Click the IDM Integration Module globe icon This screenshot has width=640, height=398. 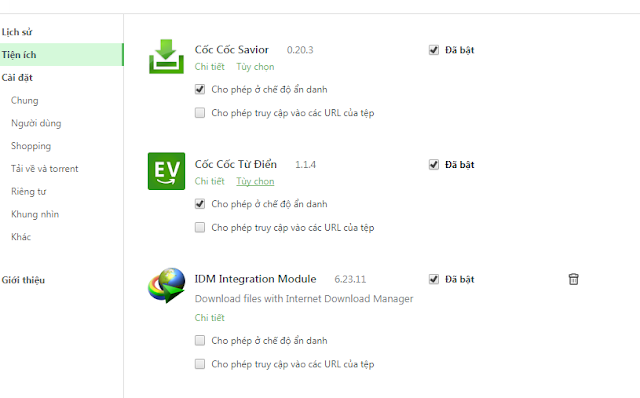point(166,285)
